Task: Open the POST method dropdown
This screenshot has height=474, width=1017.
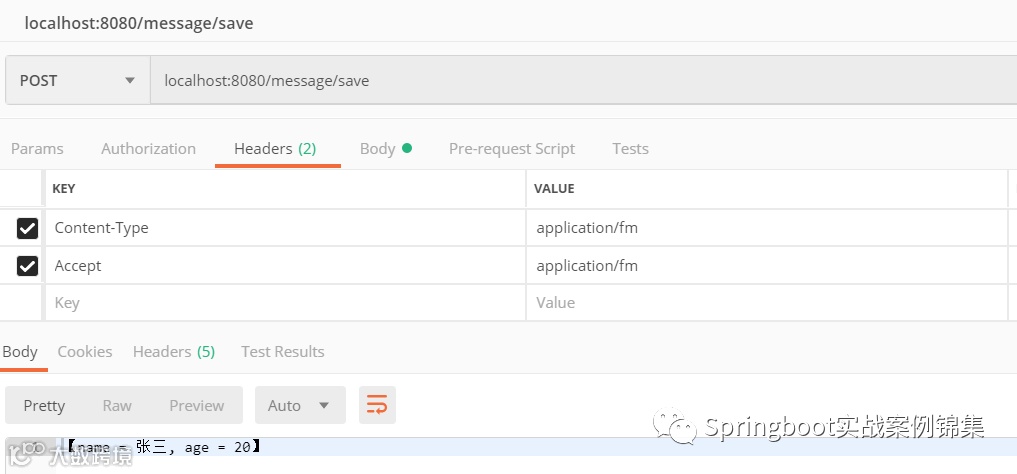Action: pyautogui.click(x=78, y=80)
